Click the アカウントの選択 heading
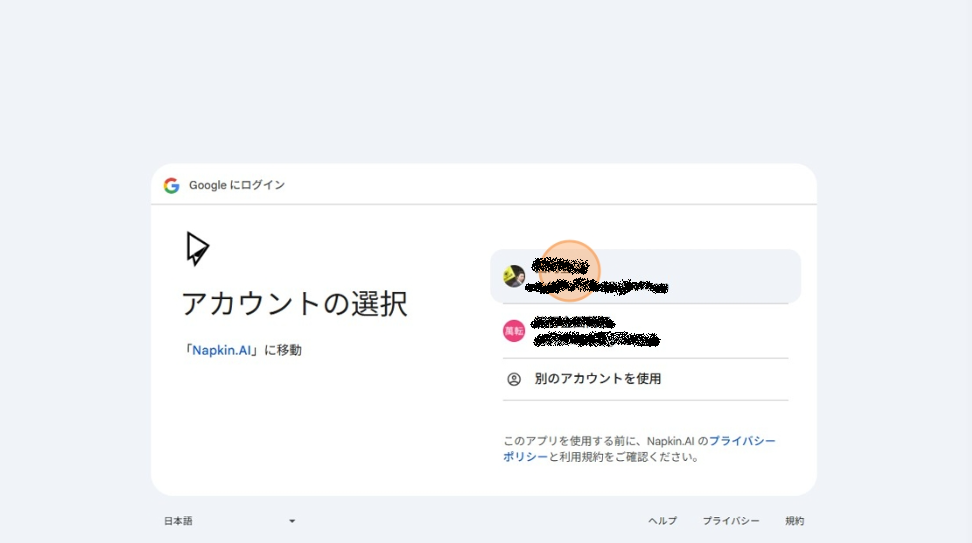Screen dimensions: 972x543 coord(294,304)
